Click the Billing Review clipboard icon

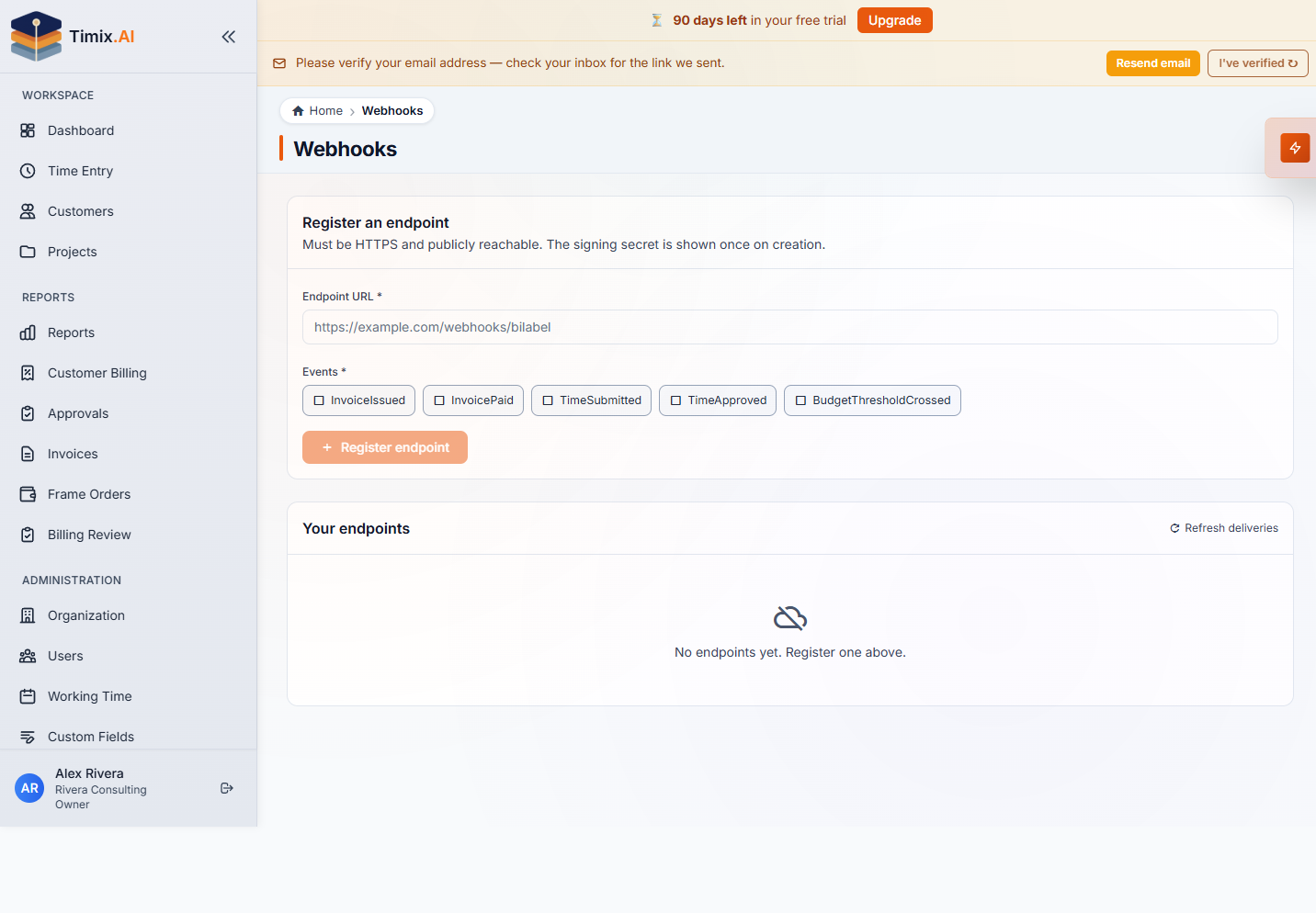click(x=28, y=535)
